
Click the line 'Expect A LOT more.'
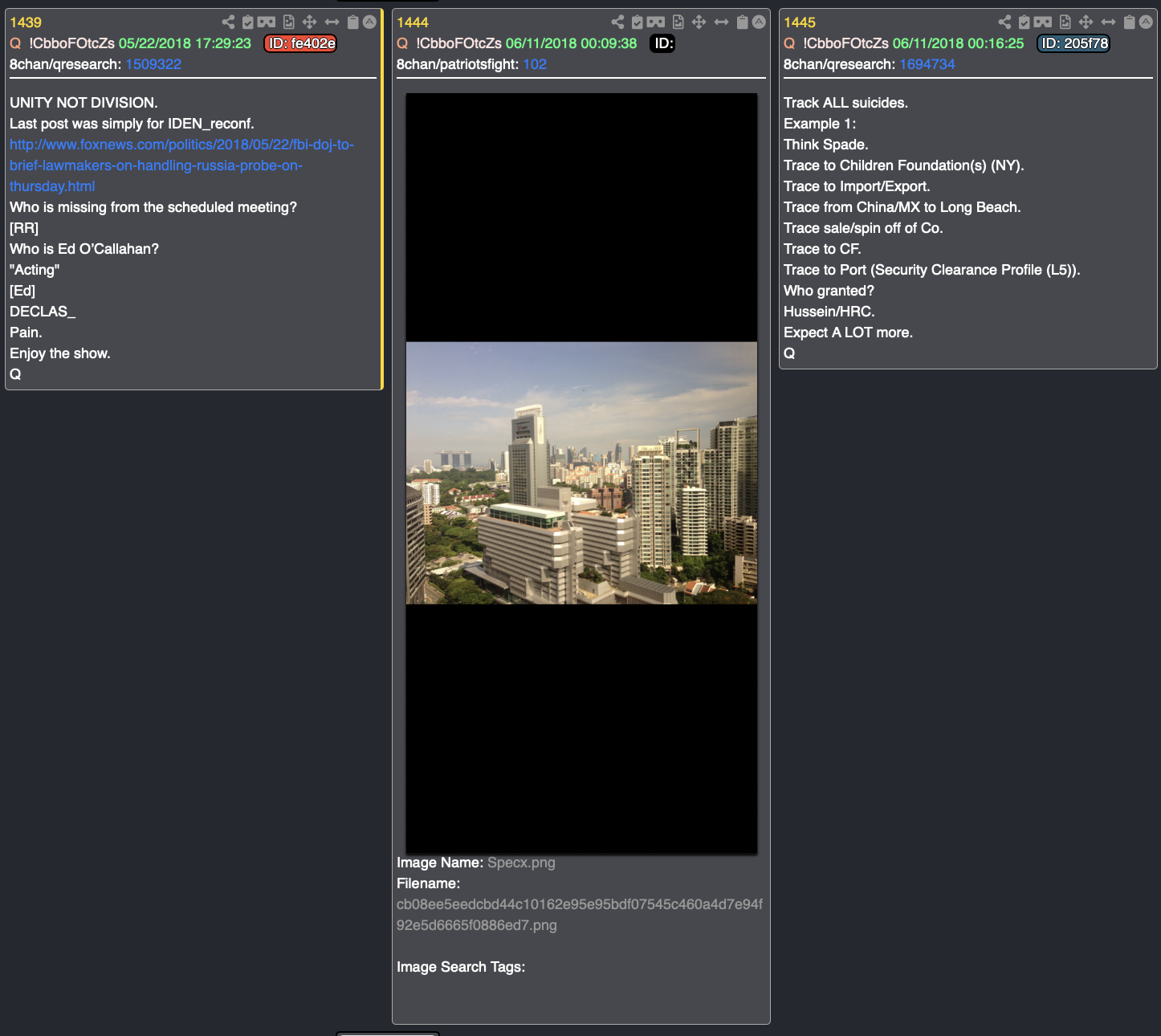pos(848,332)
